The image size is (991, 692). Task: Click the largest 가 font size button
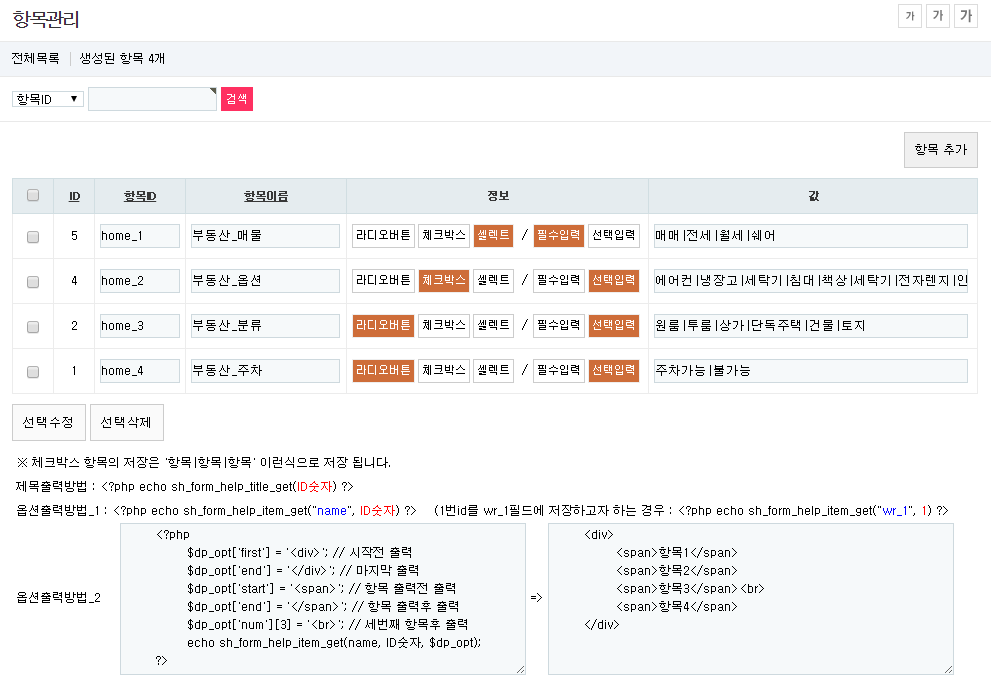[965, 16]
